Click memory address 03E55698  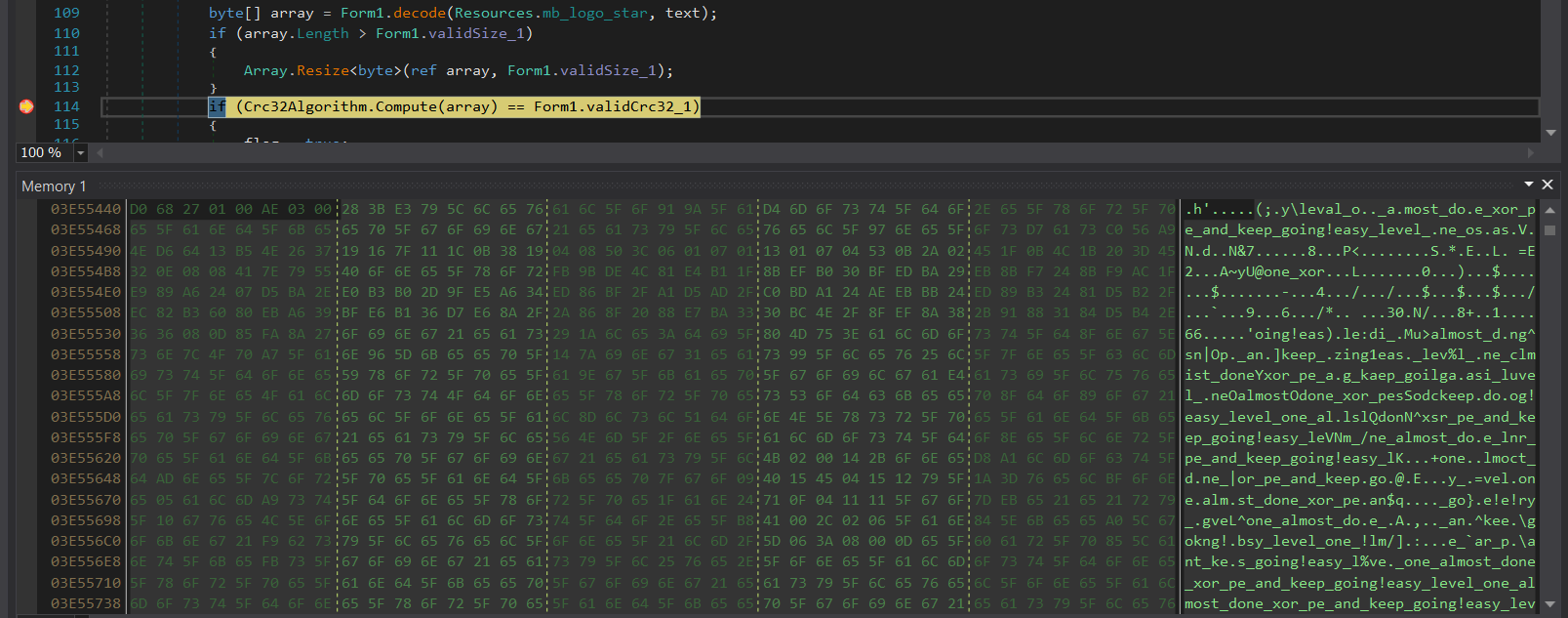pyautogui.click(x=86, y=520)
